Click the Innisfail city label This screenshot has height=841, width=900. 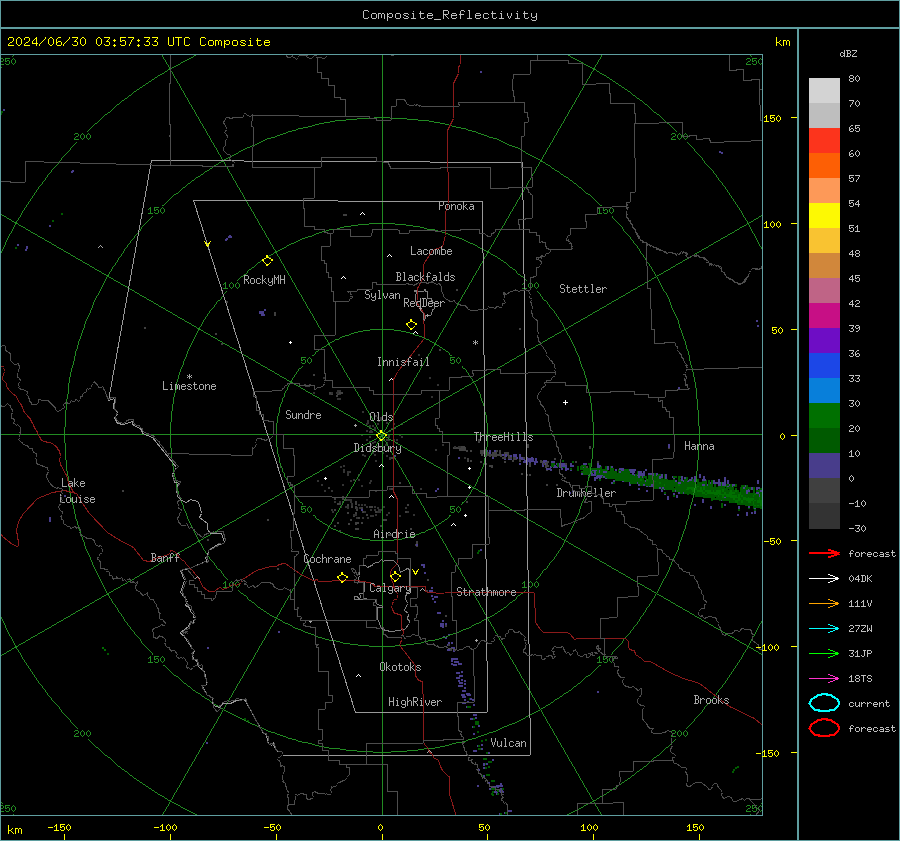pyautogui.click(x=403, y=362)
